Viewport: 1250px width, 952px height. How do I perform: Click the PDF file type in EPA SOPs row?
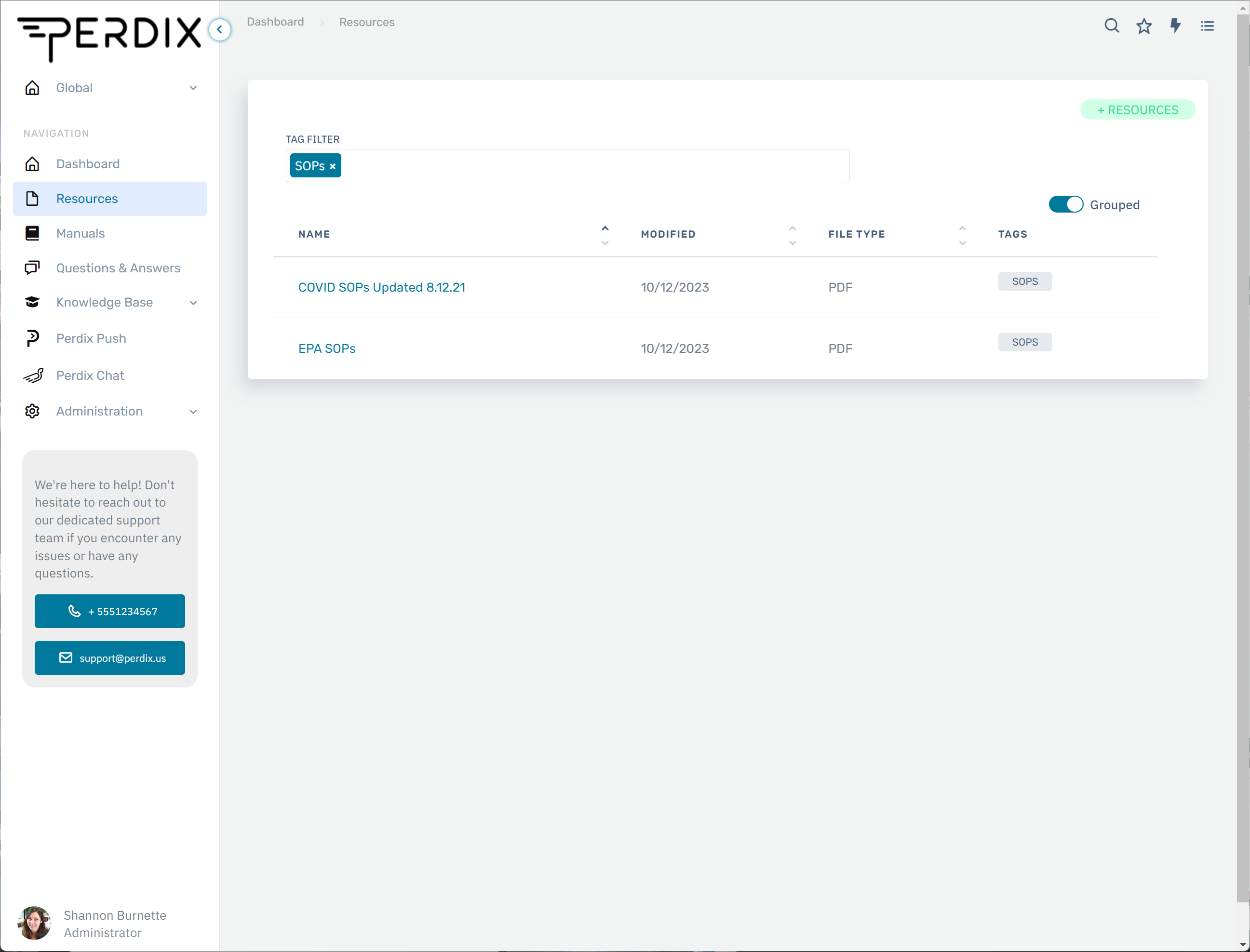click(x=840, y=349)
